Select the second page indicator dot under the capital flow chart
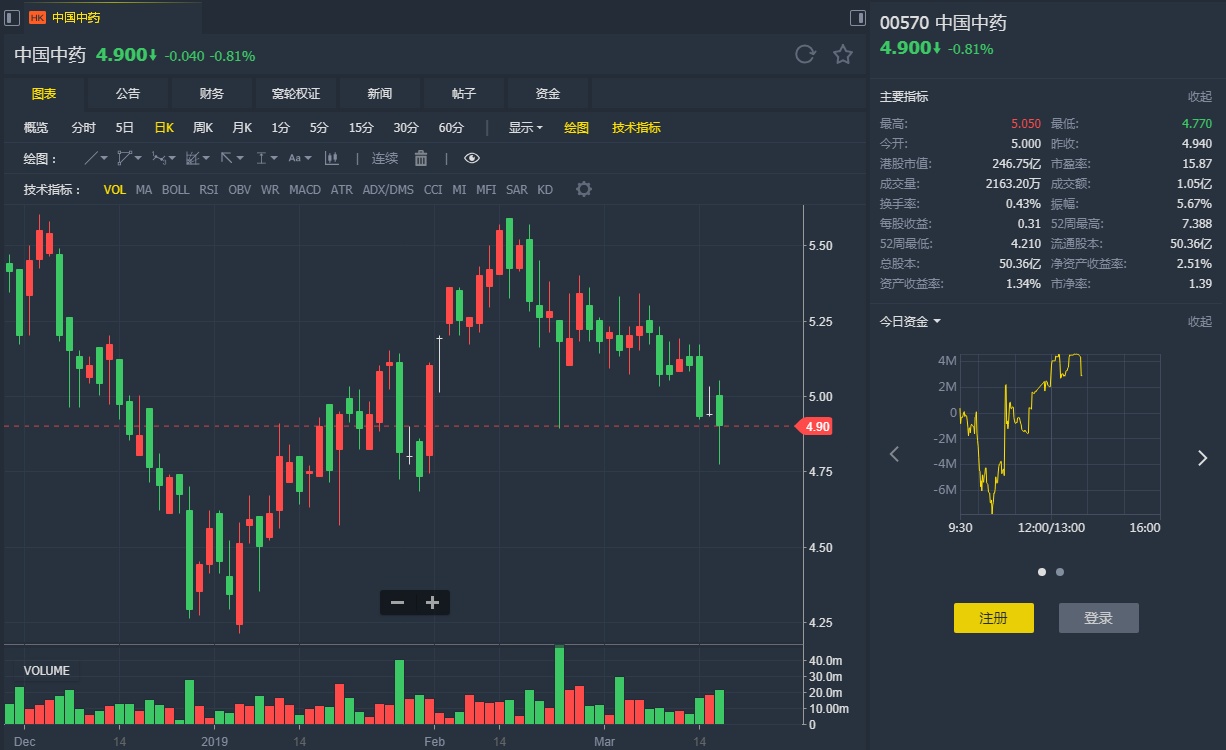The height and width of the screenshot is (750, 1226). tap(1060, 572)
